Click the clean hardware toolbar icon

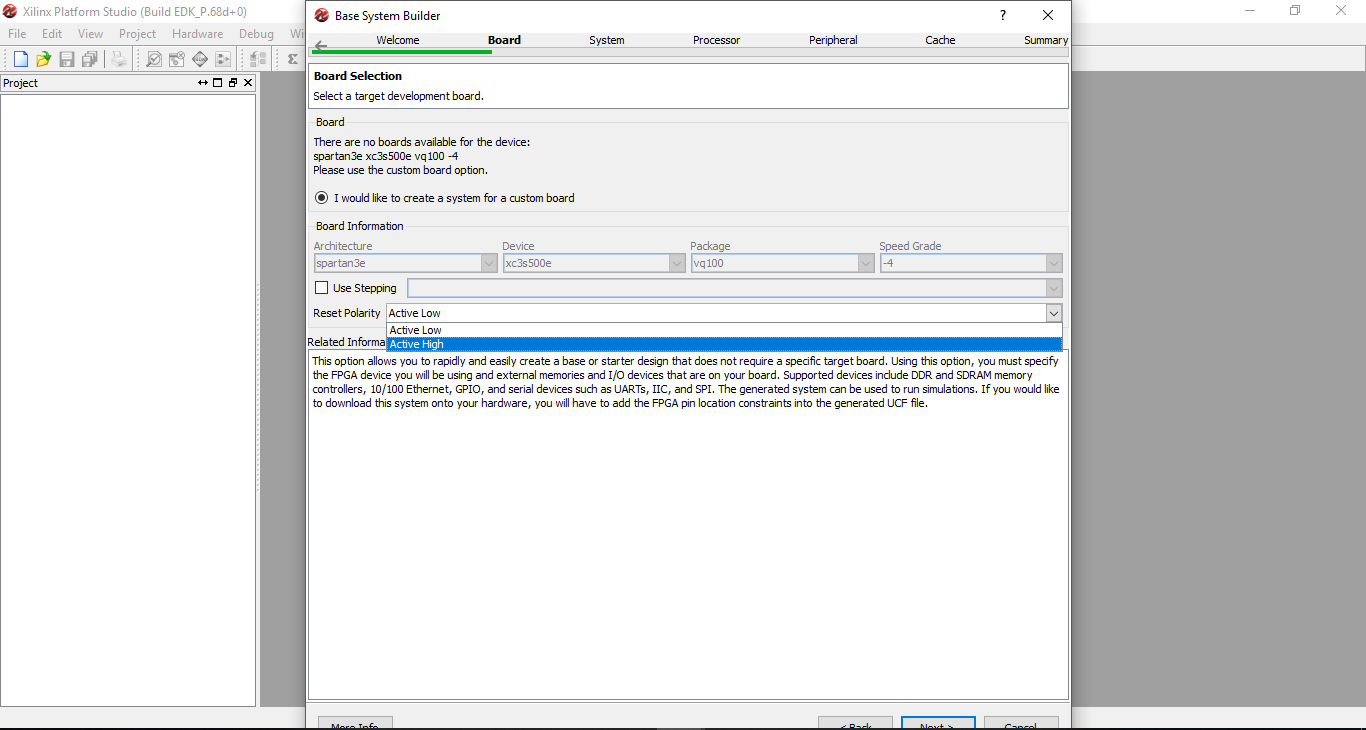[177, 59]
